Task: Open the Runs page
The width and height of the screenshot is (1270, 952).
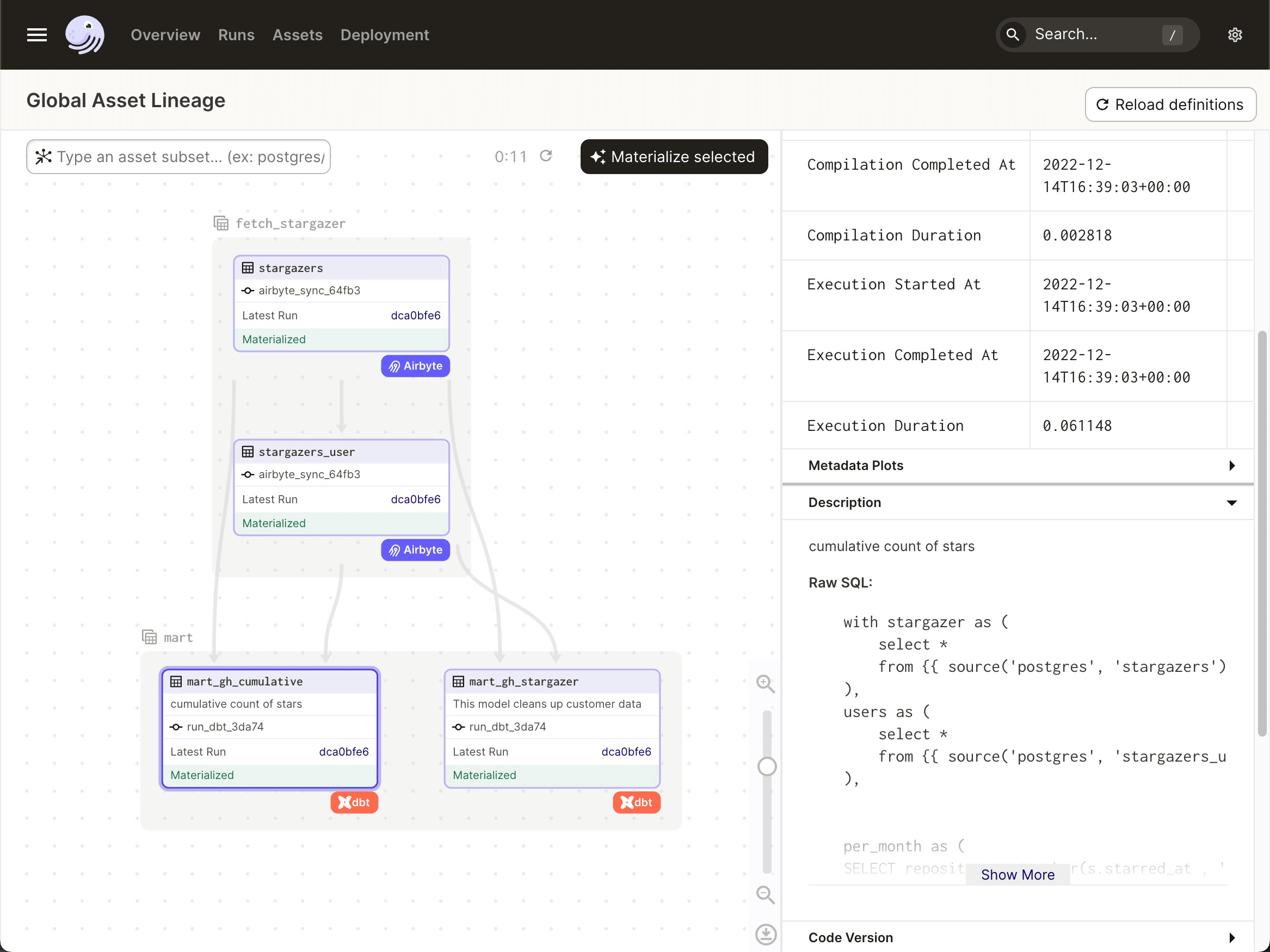Action: 236,34
